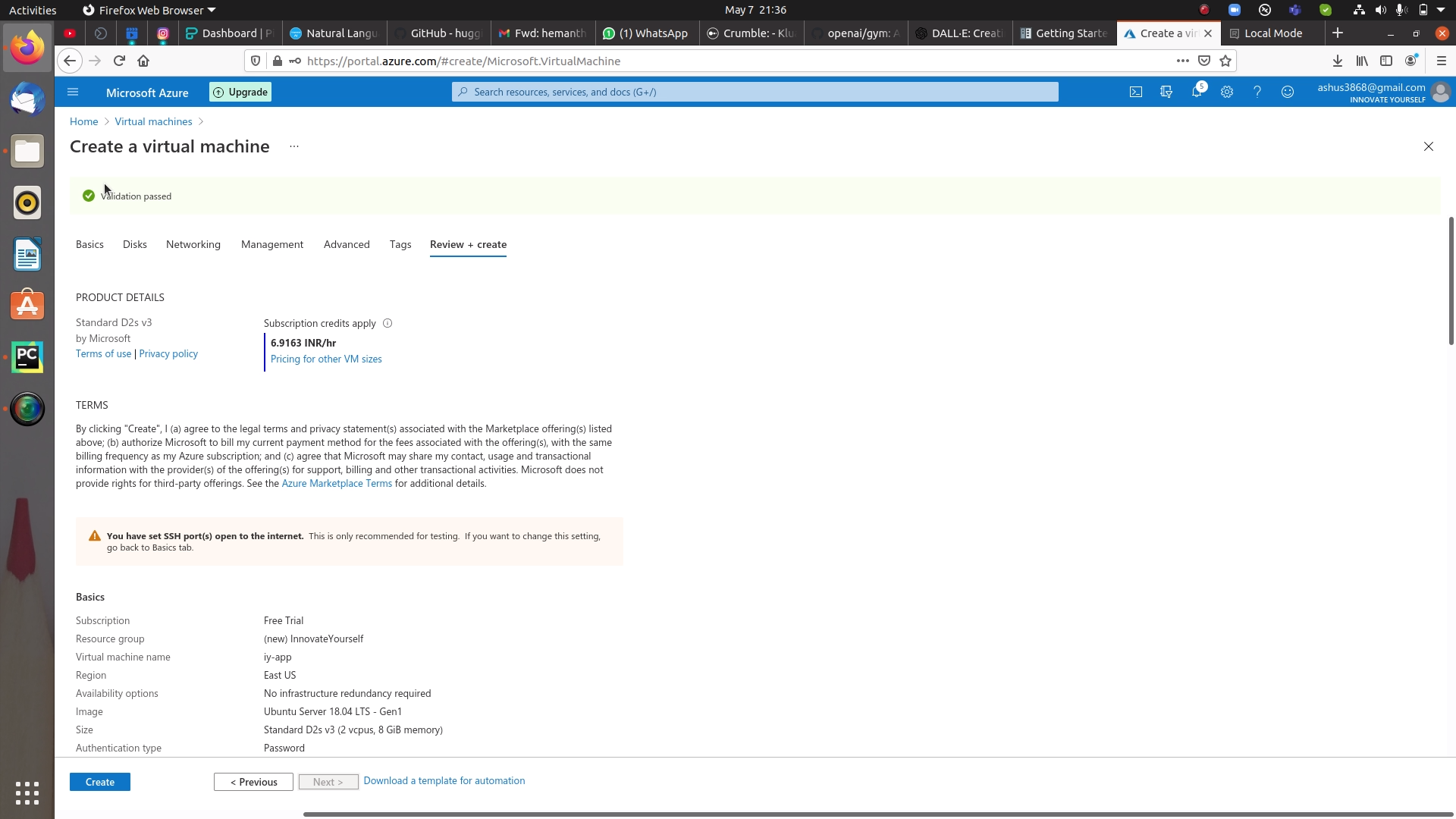Viewport: 1456px width, 819px height.
Task: Open Rhythmbox from the dock
Action: pyautogui.click(x=27, y=202)
